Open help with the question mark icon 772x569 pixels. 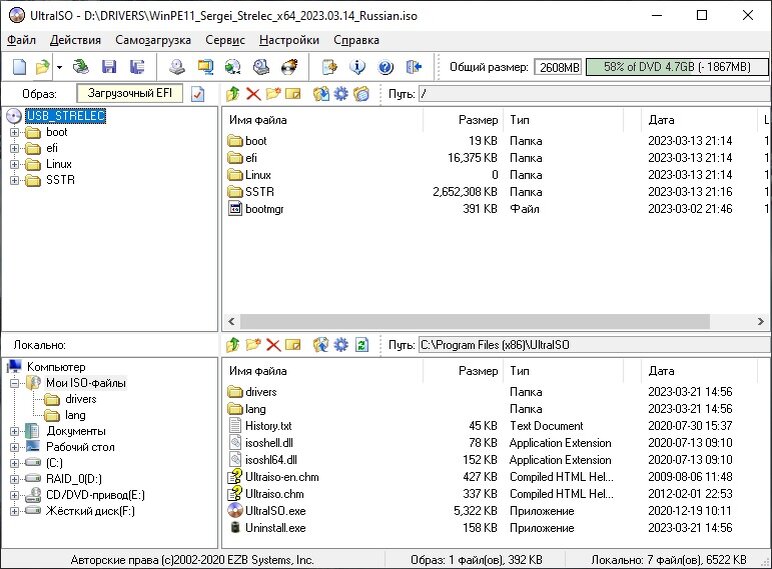click(x=386, y=66)
